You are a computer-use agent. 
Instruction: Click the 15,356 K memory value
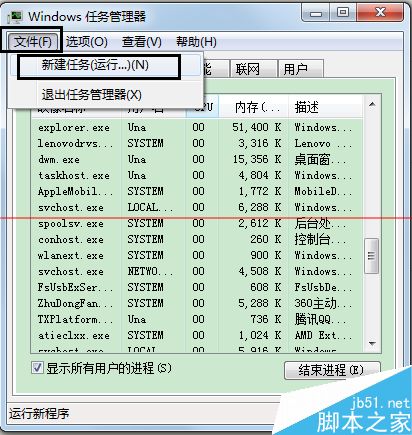tap(257, 159)
